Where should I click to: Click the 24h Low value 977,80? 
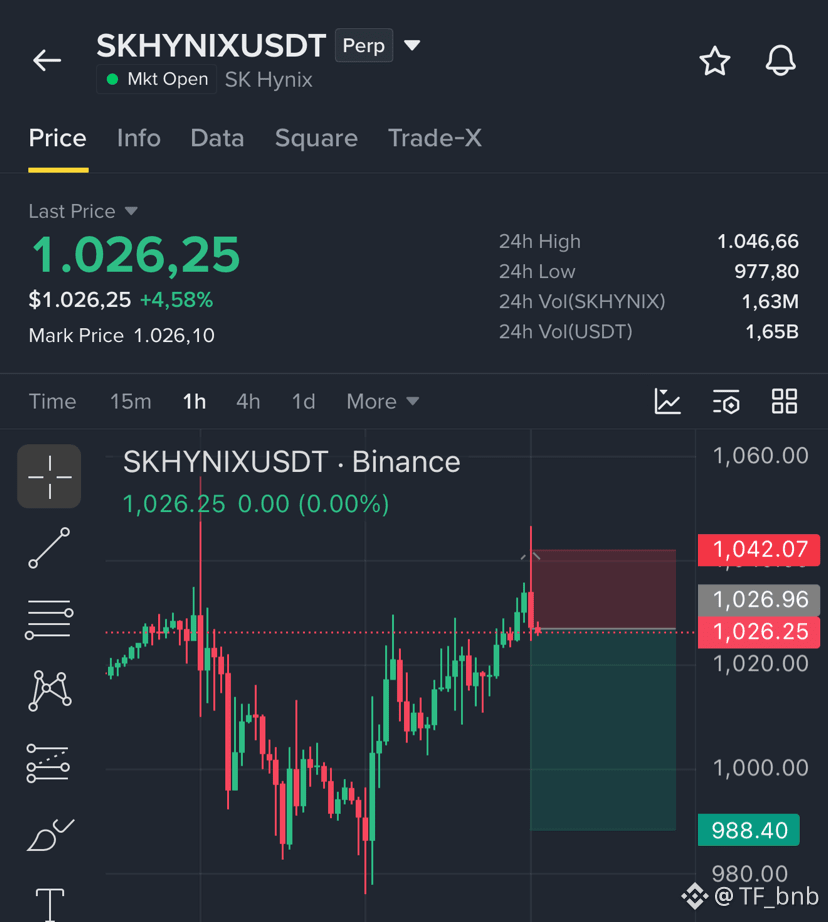click(x=766, y=271)
